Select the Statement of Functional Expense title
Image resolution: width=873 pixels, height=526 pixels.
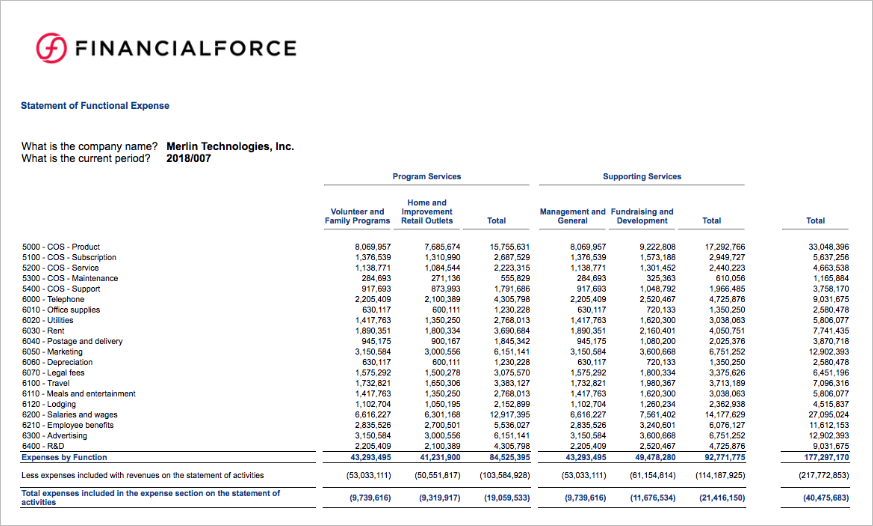95,106
